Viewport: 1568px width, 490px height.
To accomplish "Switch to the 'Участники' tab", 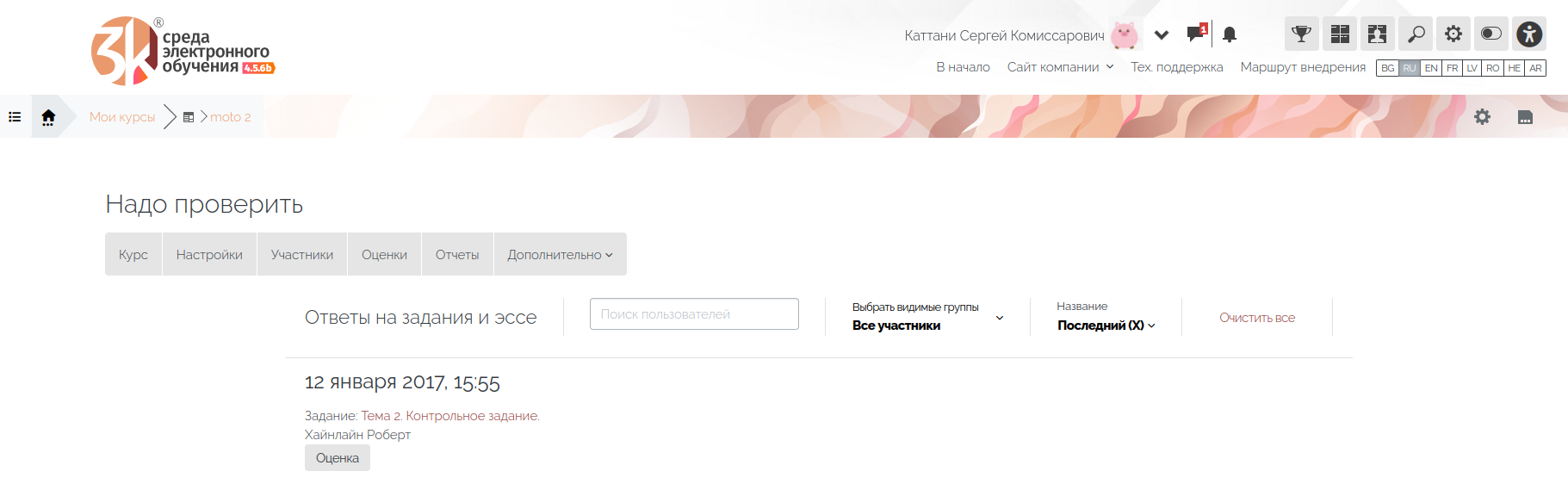I will click(301, 255).
